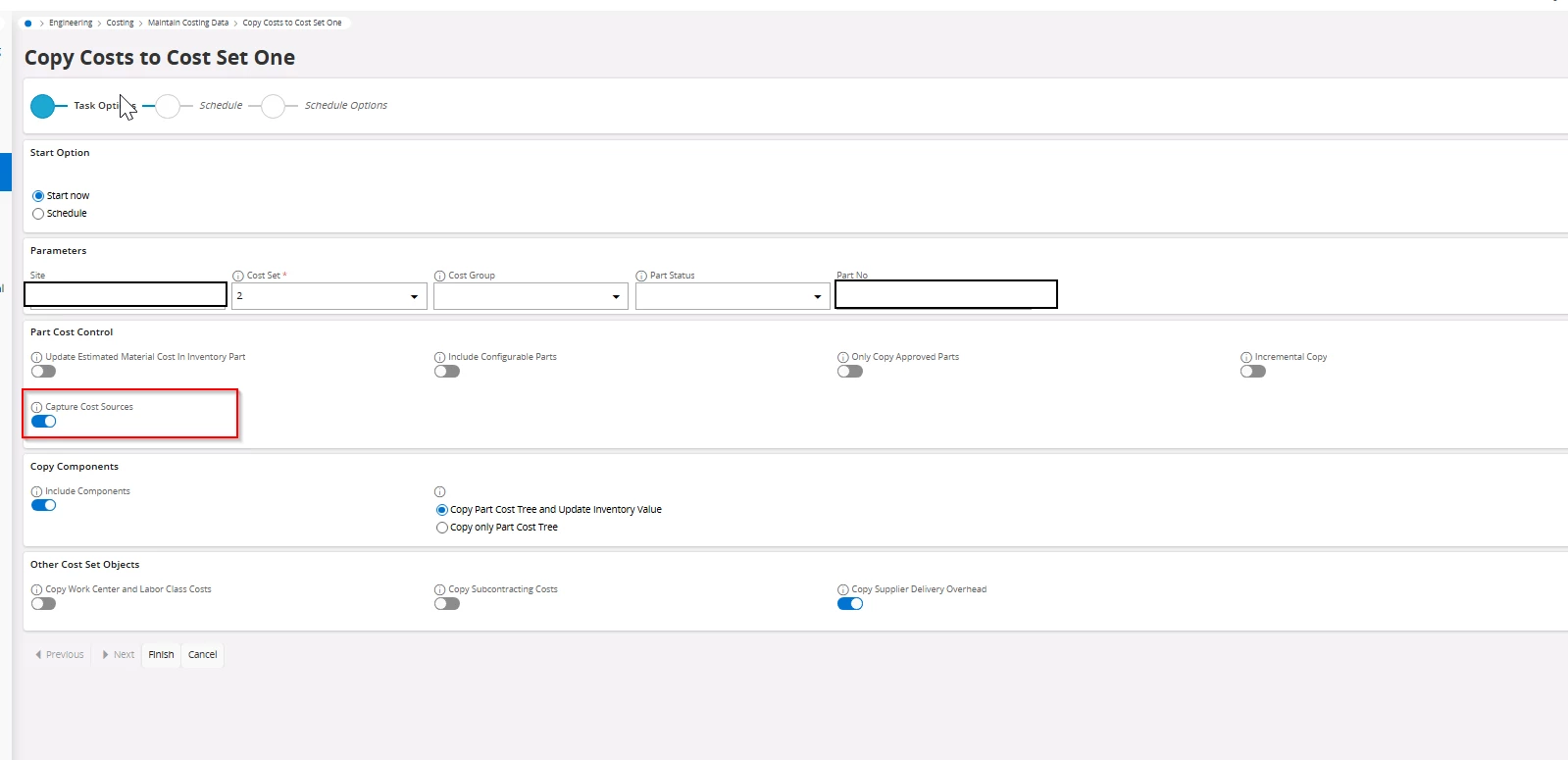Open the Cost Set dropdown
The width and height of the screenshot is (1568, 760).
click(329, 296)
